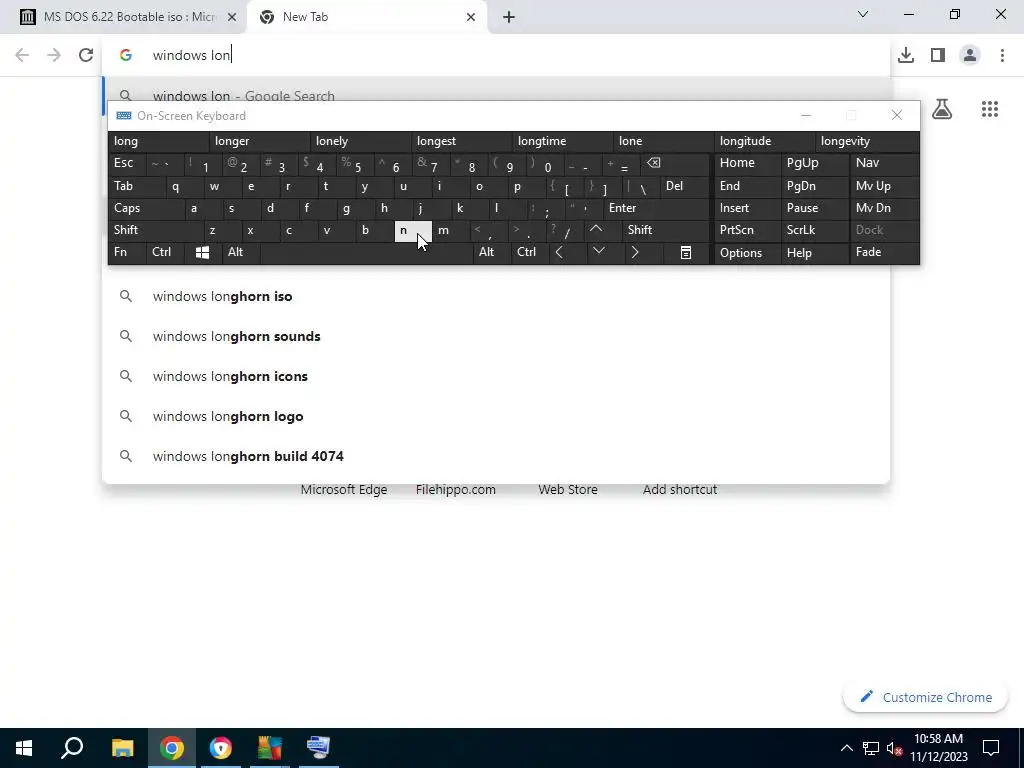Close the New Tab tab
Viewport: 1024px width, 768px height.
click(x=471, y=17)
